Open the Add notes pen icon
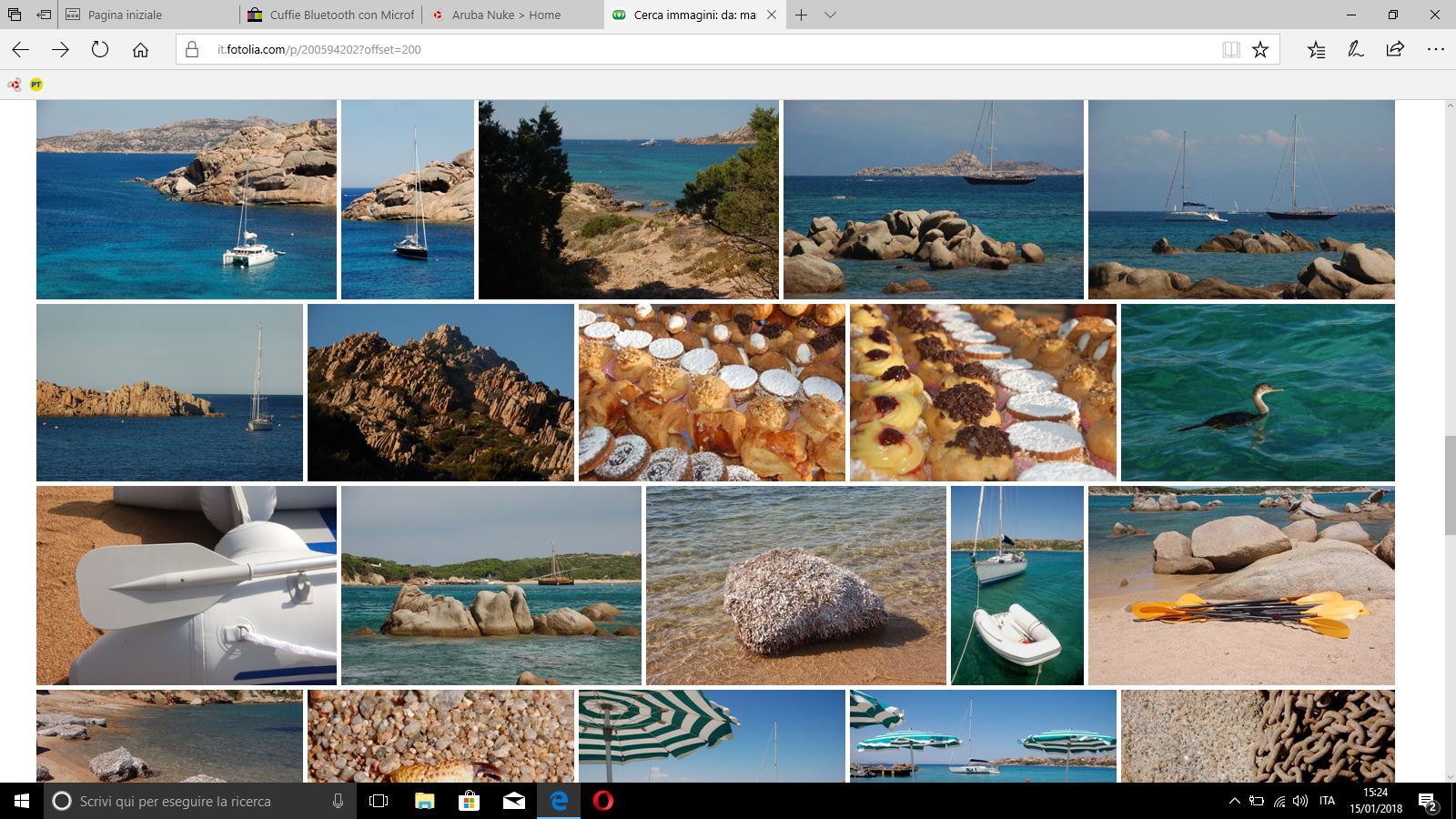 pyautogui.click(x=1356, y=50)
